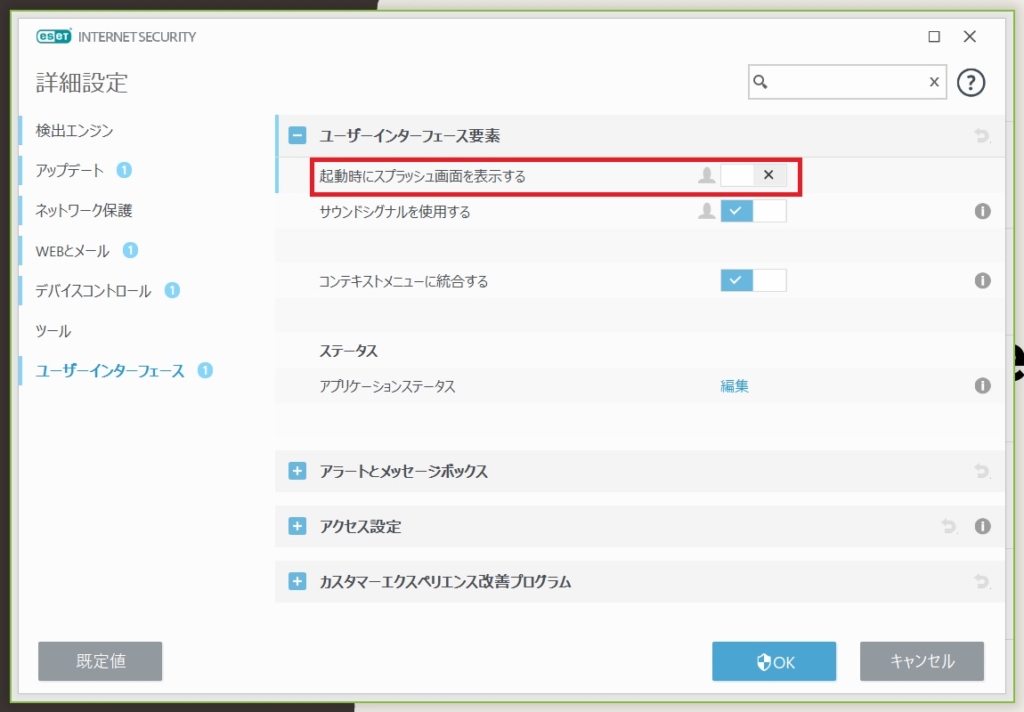1024x712 pixels.
Task: Open アップデート category
Action: click(x=69, y=170)
